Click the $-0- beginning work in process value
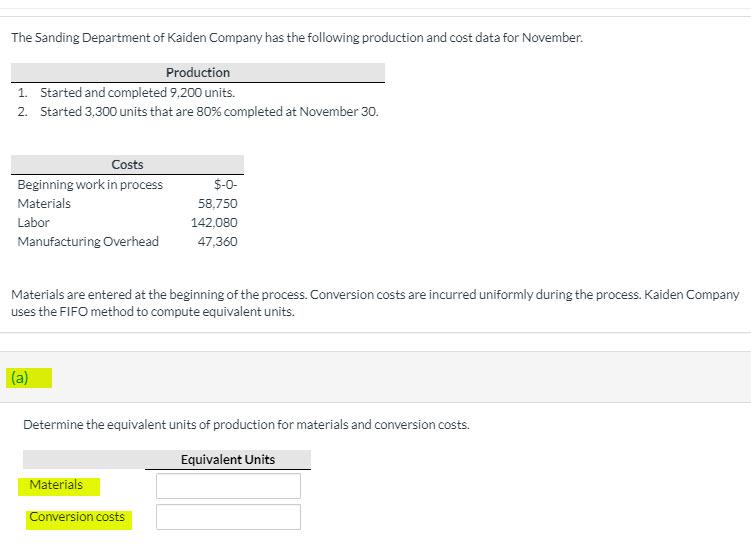751x556 pixels. [226, 184]
